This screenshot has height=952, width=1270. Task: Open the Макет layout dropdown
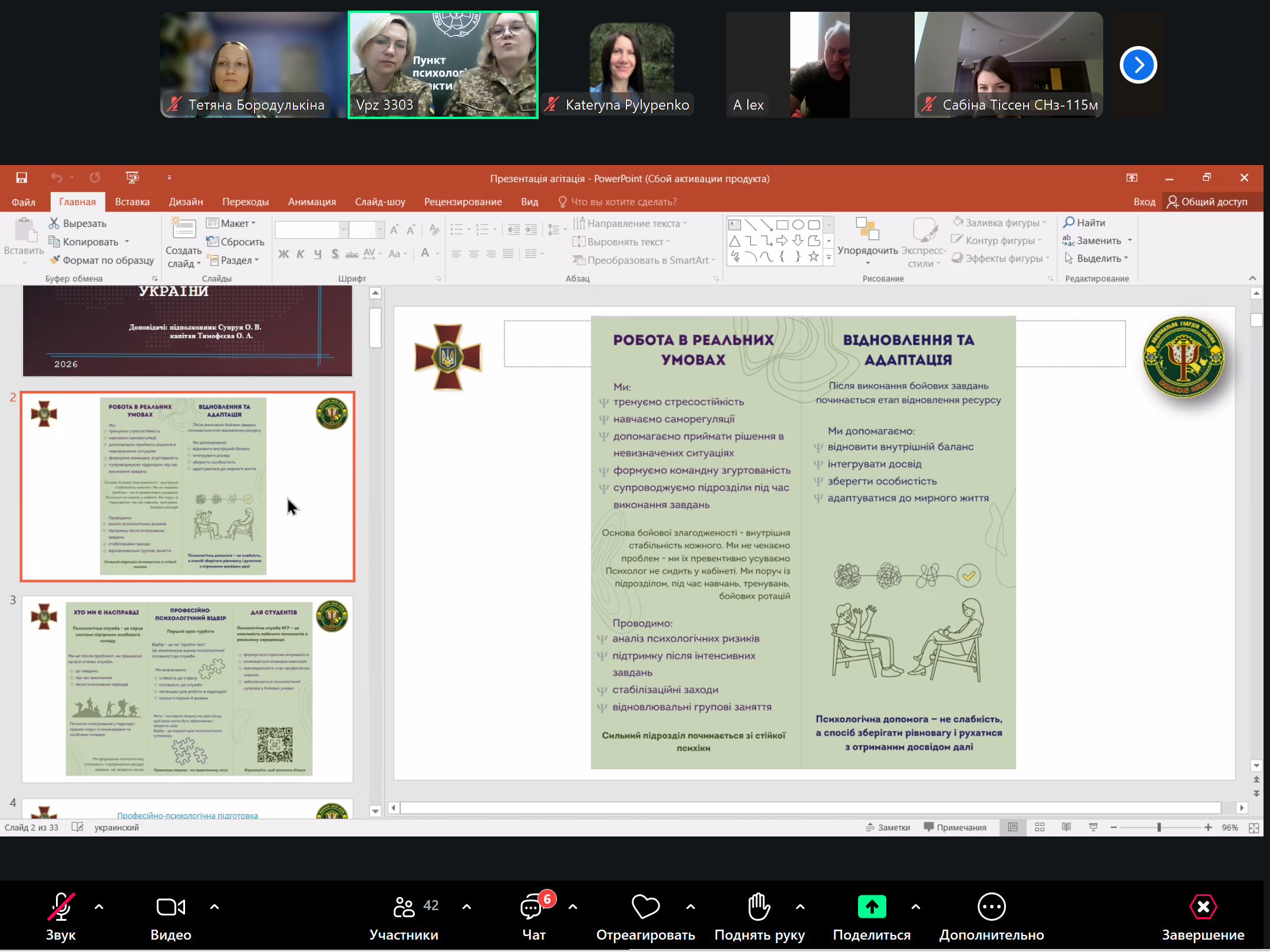[233, 223]
